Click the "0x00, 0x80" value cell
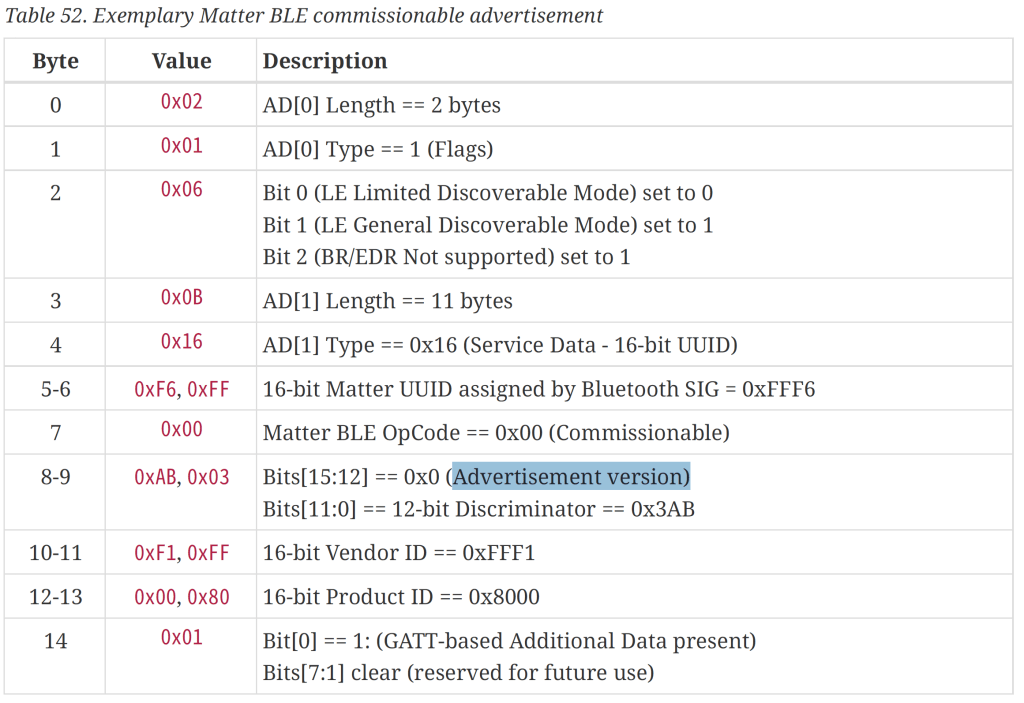Viewport: 1024px width, 703px height. click(181, 597)
